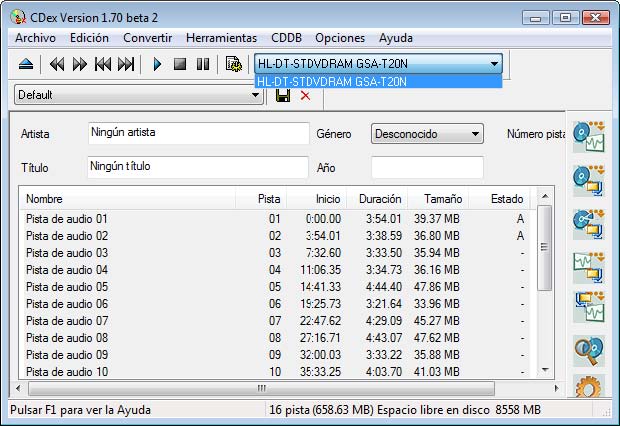
Task: Click the track list scroll down arrow
Action: (x=545, y=370)
